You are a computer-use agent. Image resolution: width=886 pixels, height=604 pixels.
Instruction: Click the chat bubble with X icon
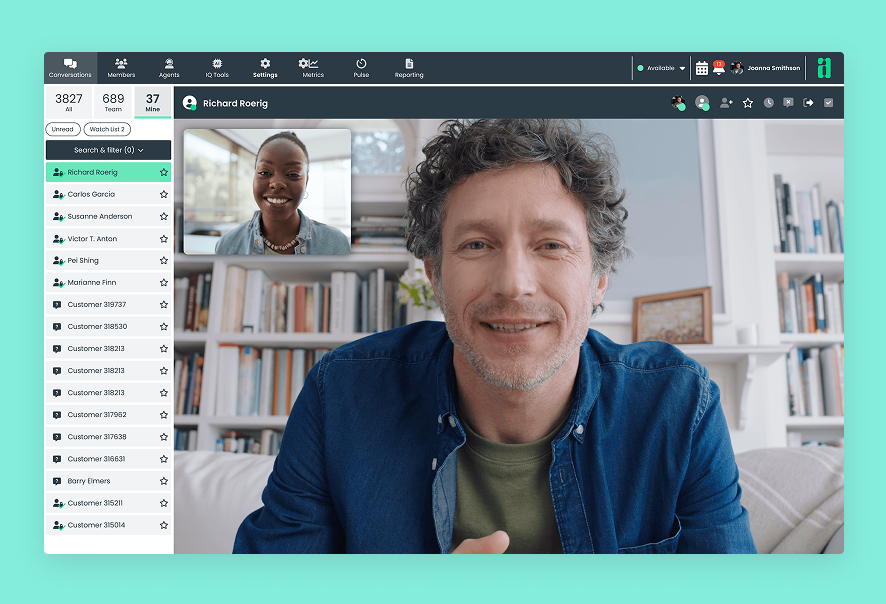(788, 103)
